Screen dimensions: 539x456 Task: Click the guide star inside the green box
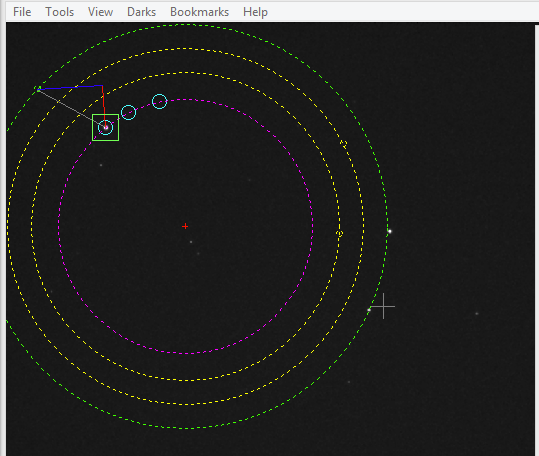pyautogui.click(x=106, y=127)
